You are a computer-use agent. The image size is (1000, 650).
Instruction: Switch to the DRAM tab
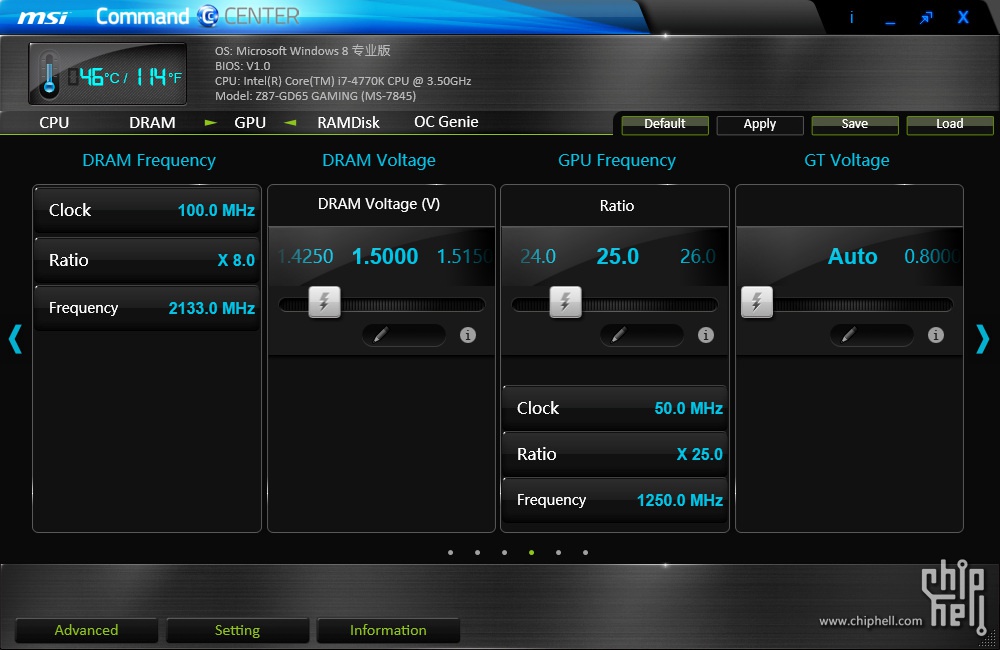tap(152, 122)
